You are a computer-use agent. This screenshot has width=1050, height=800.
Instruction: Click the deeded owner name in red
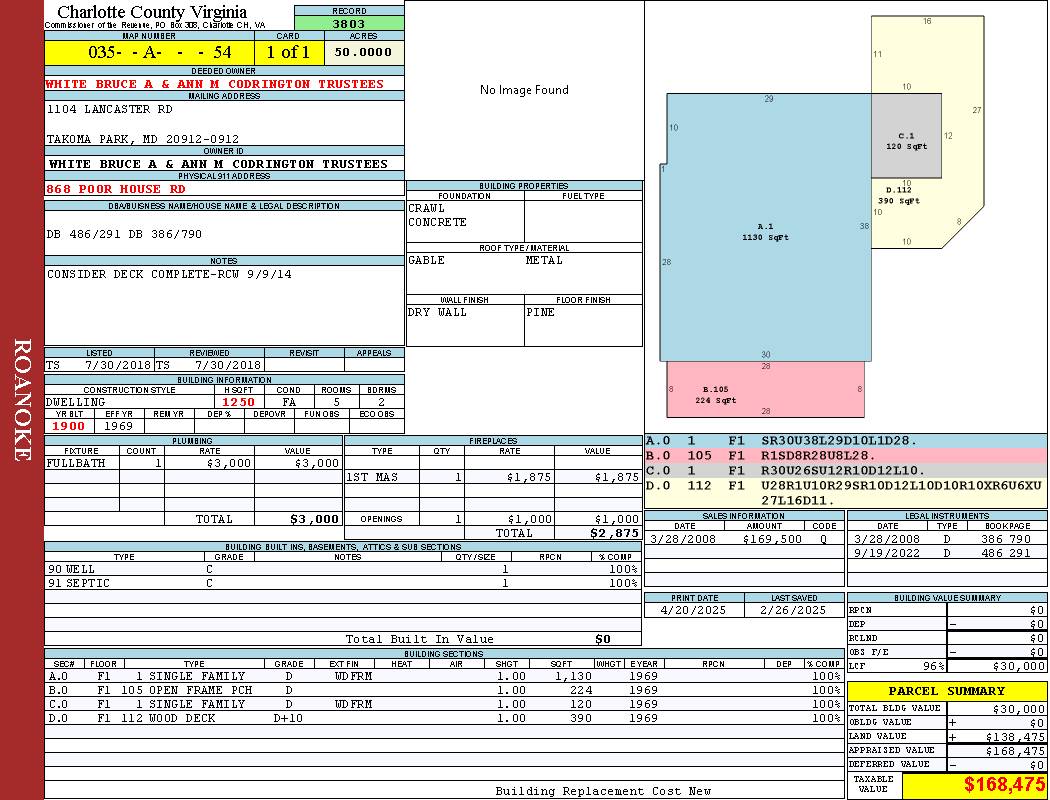click(215, 84)
